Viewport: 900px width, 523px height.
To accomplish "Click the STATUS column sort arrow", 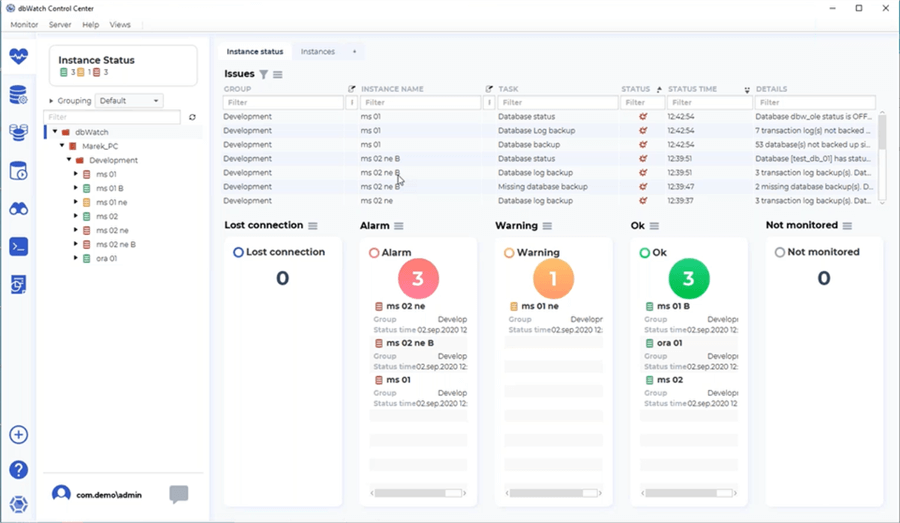I will [659, 89].
